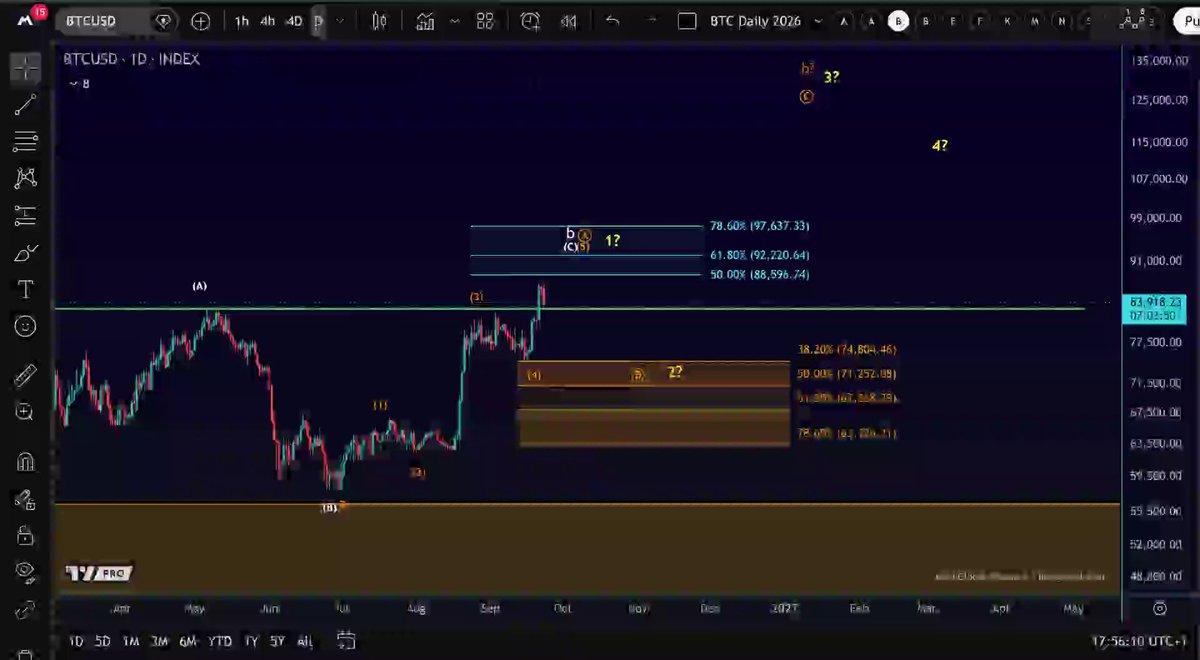Undo the last chart action
The width and height of the screenshot is (1200, 660).
click(613, 21)
